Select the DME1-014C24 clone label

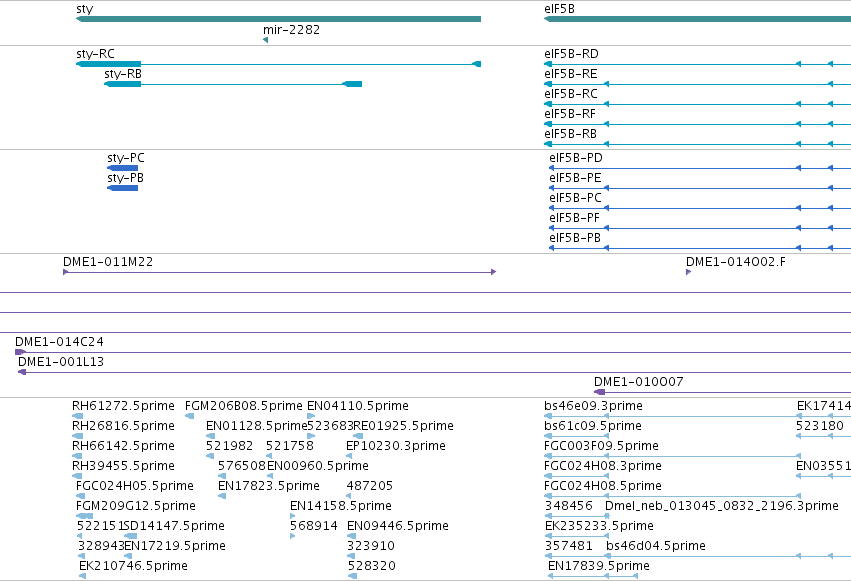(x=59, y=342)
